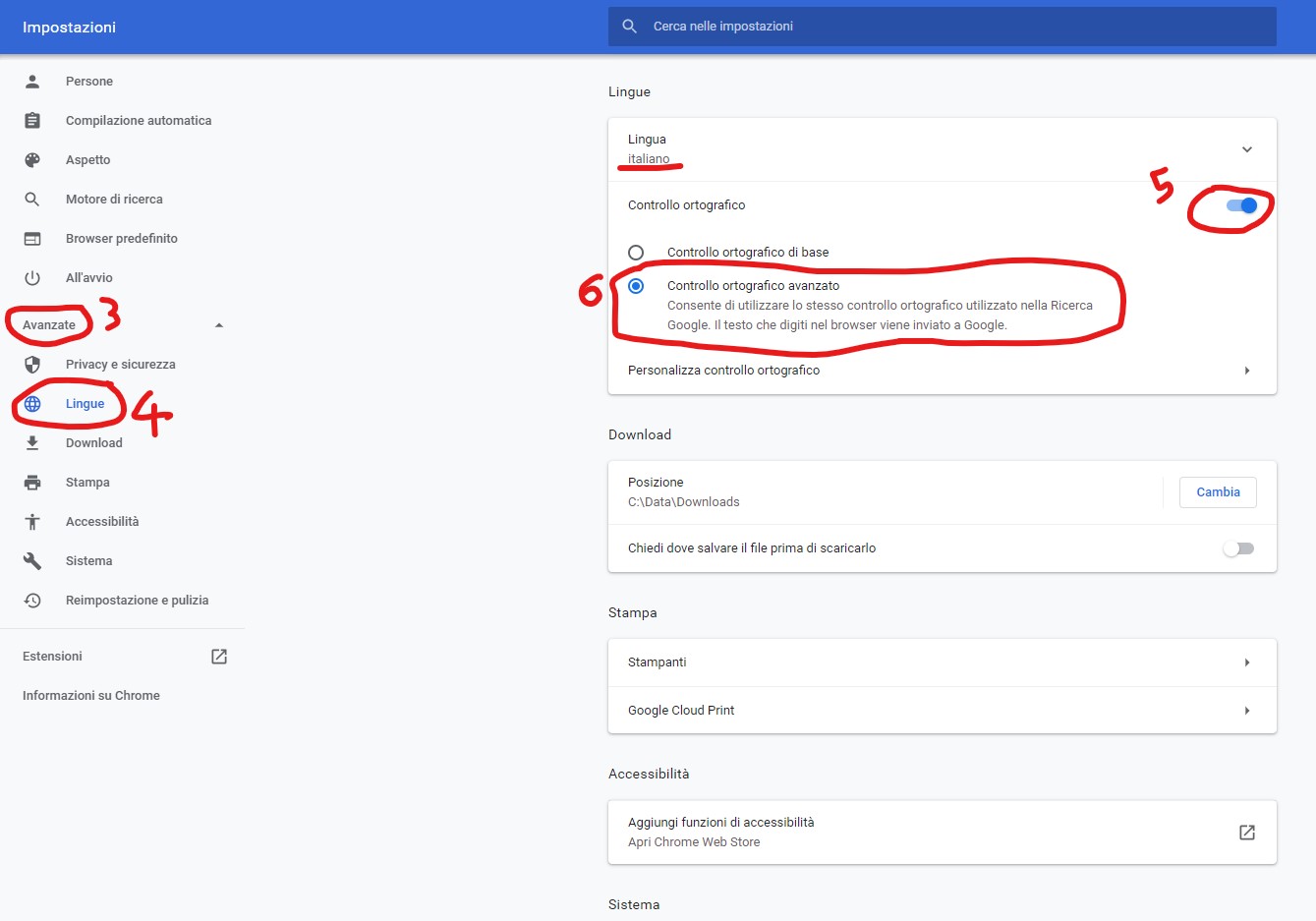Viewport: 1316px width, 921px height.
Task: Open Personalizza controllo ortografico arrow
Action: coord(1246,371)
